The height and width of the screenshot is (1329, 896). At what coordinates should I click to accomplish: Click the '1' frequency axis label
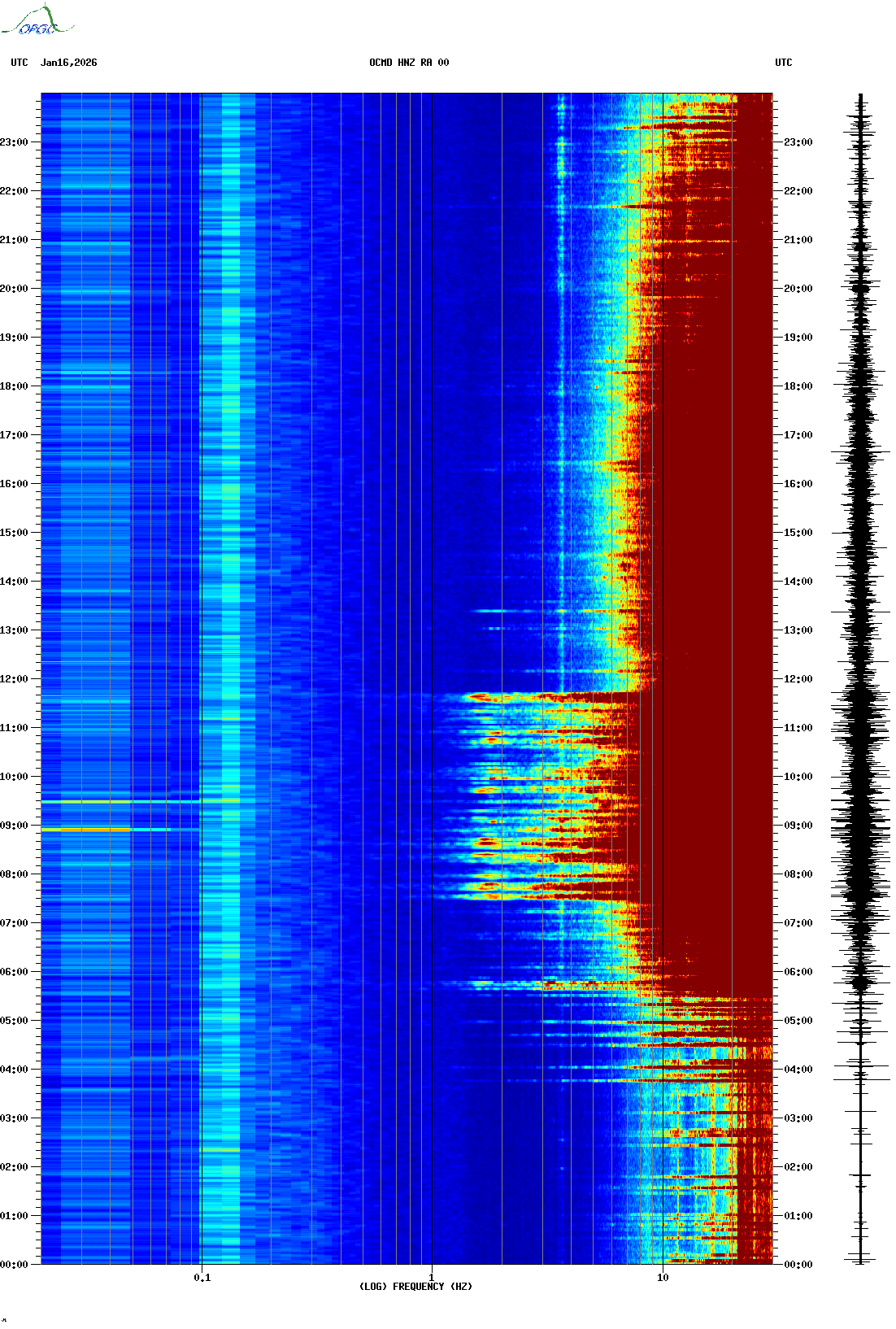[431, 1277]
